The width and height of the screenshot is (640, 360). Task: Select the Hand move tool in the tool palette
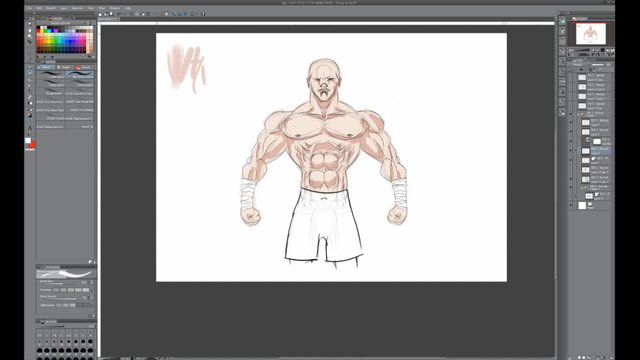coord(30,30)
